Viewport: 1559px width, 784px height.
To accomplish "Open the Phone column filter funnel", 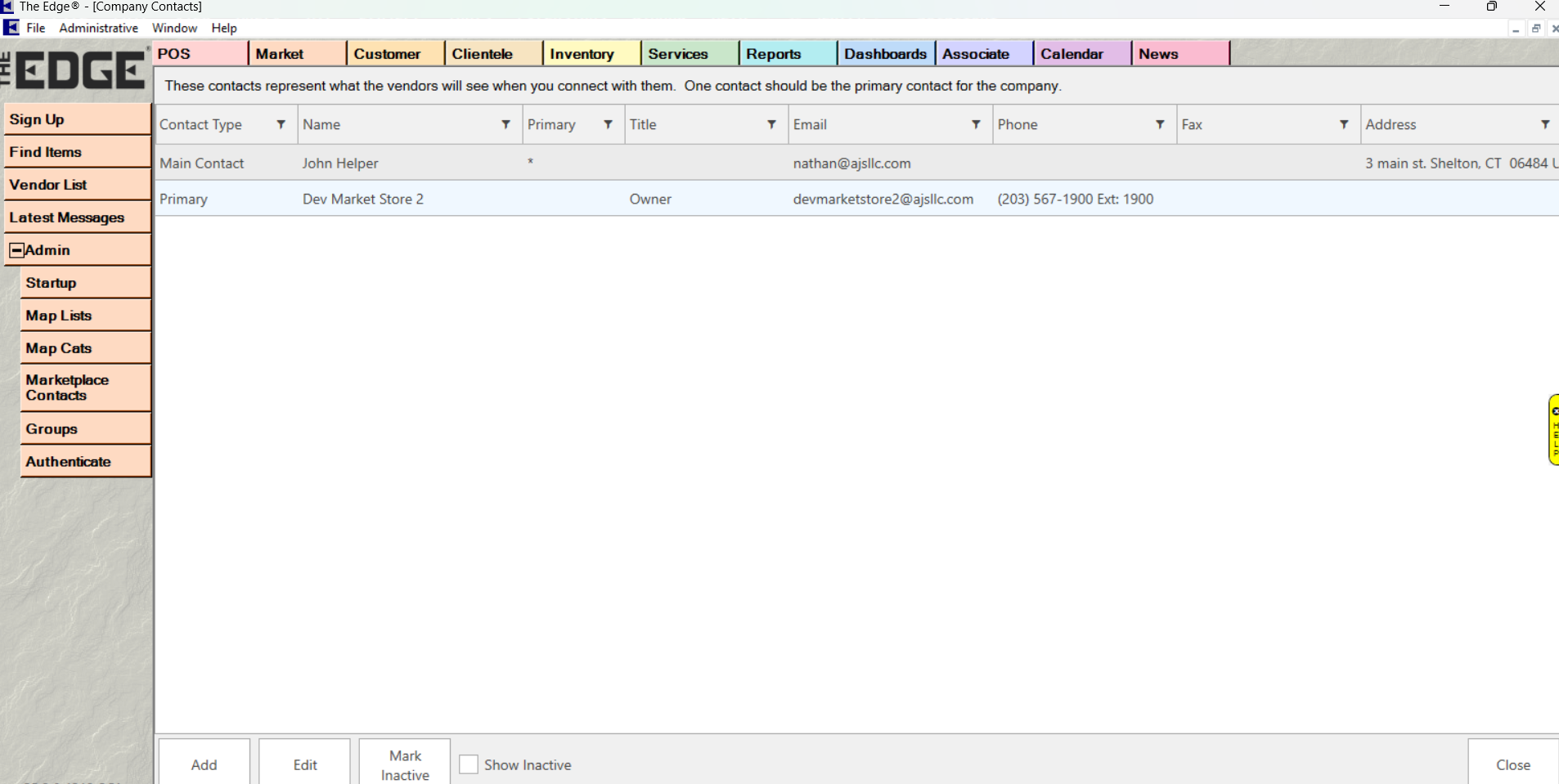I will (1160, 124).
